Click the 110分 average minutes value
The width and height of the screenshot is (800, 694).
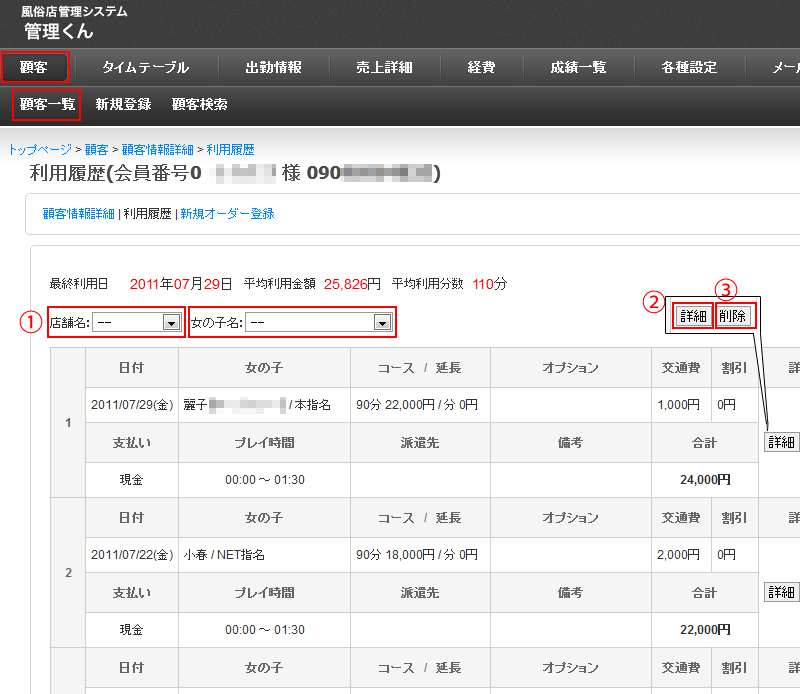(x=490, y=284)
